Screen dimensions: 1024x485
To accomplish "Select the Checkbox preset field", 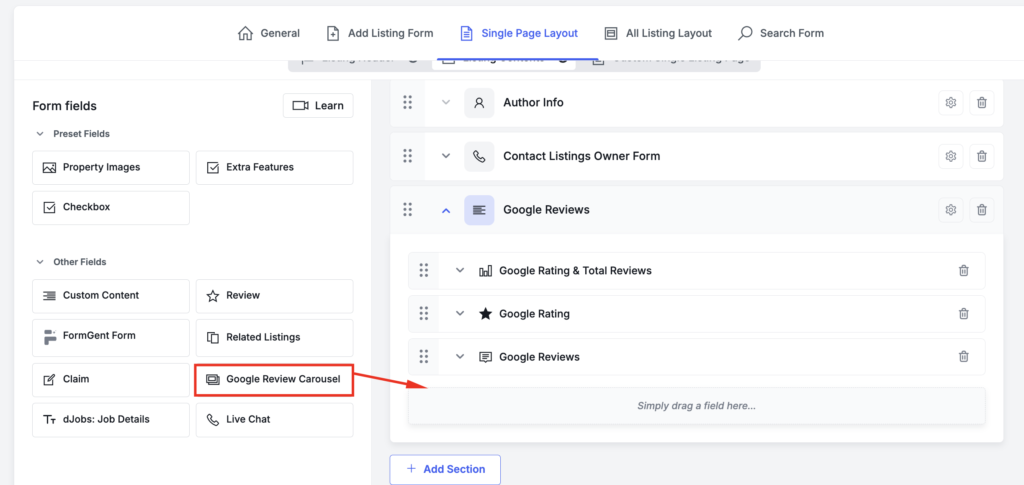I will (111, 208).
